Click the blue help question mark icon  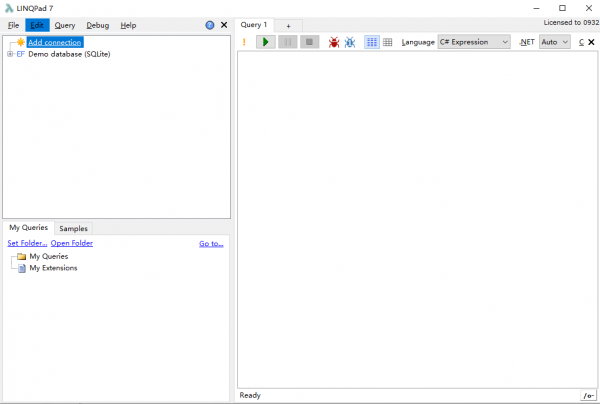tap(210, 25)
